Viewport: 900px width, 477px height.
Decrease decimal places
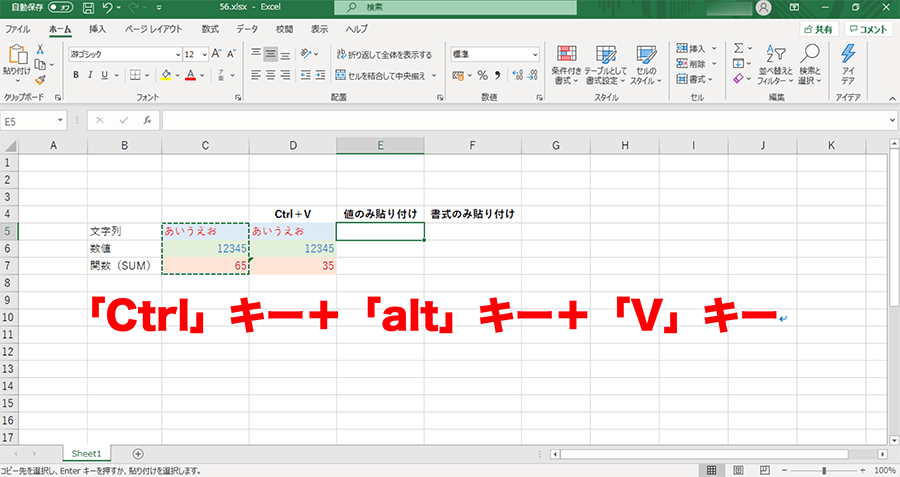(x=533, y=75)
